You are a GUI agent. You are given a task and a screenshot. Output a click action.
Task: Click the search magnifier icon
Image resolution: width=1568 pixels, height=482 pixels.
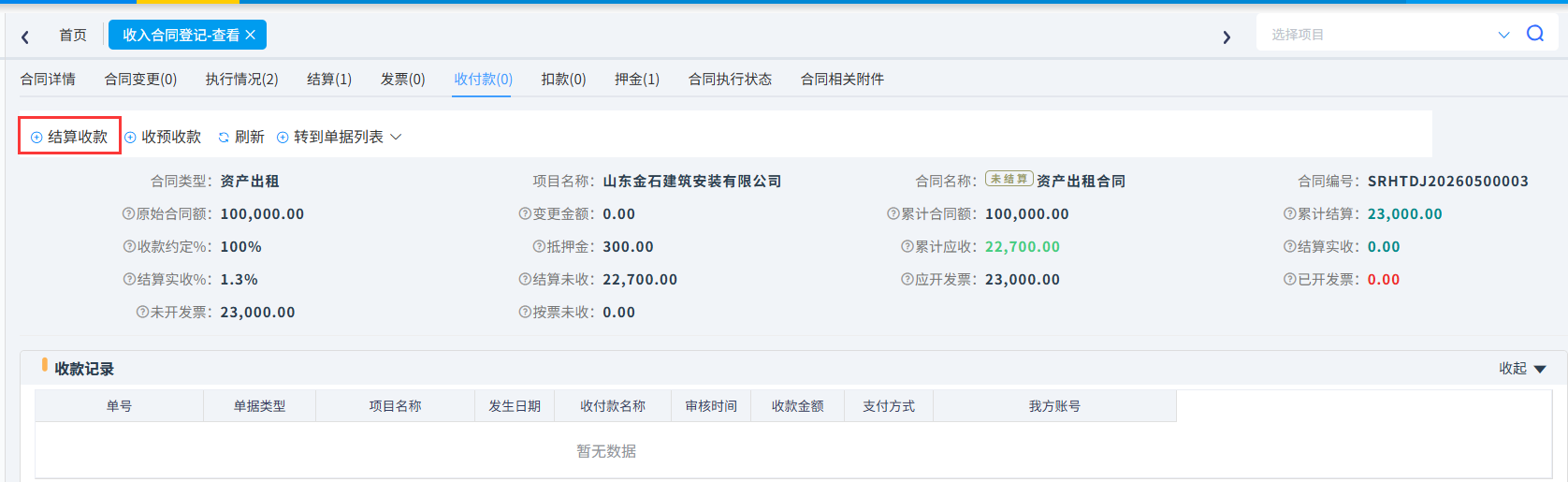click(1535, 34)
